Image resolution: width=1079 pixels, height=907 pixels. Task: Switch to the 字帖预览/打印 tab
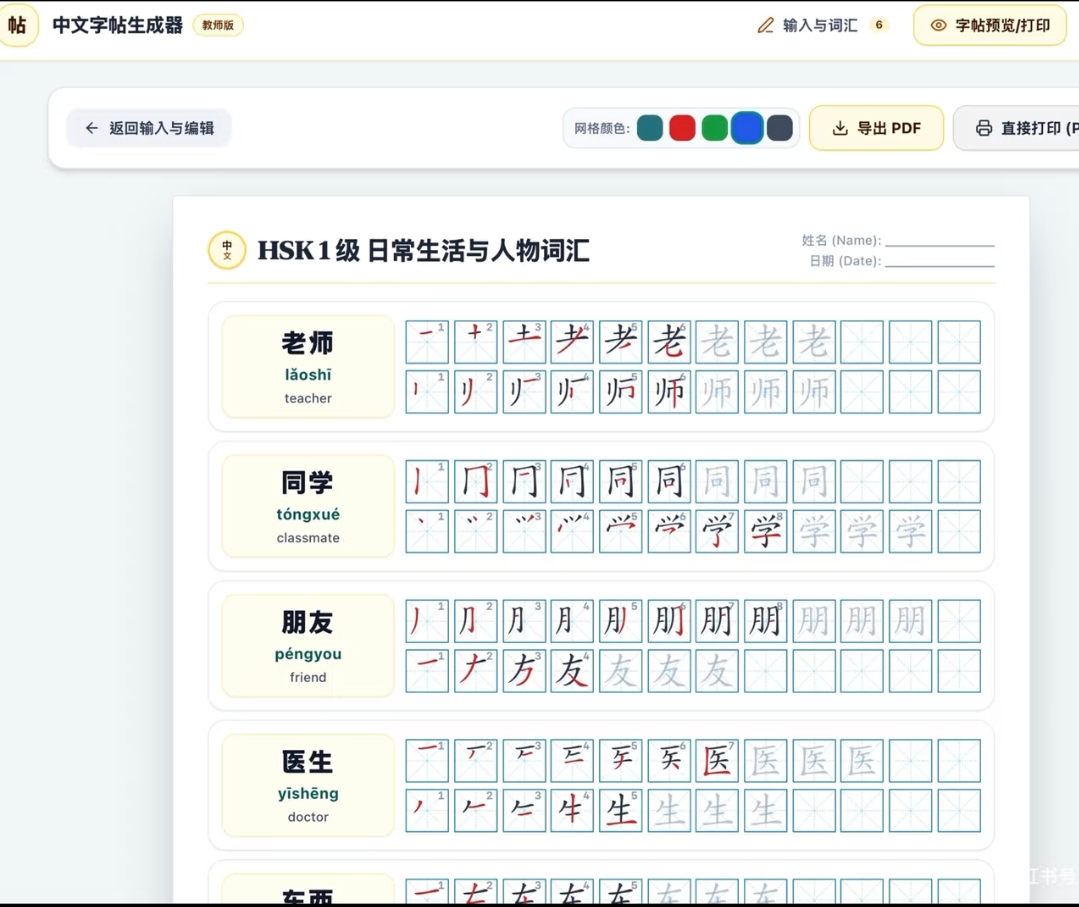990,25
